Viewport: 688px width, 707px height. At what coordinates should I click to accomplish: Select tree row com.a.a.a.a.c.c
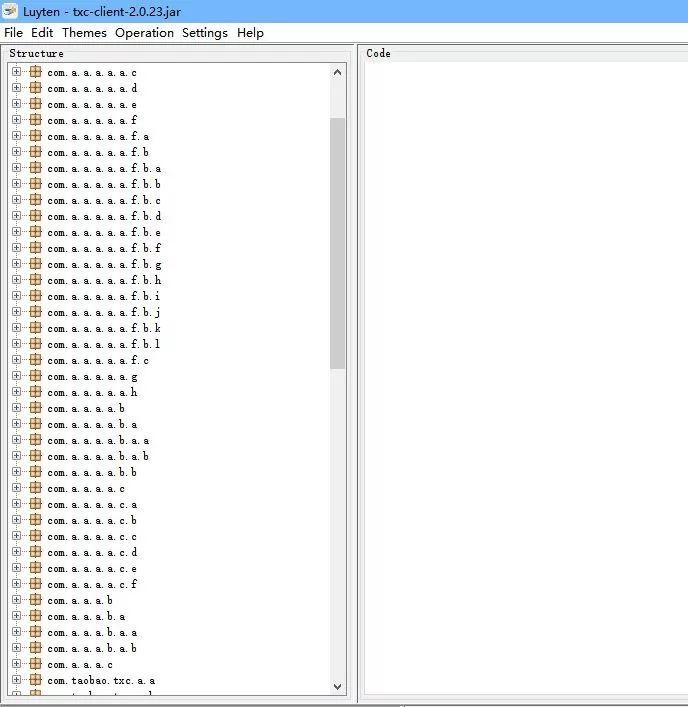tap(92, 537)
